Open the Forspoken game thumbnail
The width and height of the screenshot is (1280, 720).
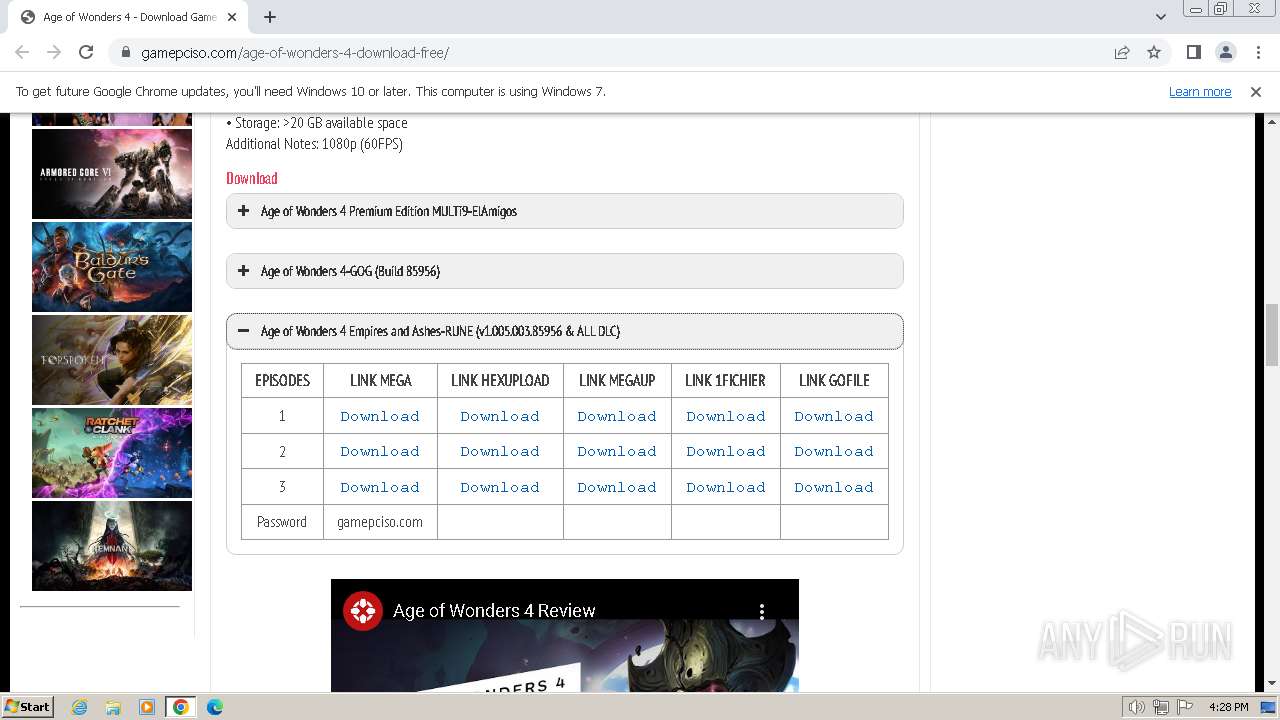click(112, 360)
